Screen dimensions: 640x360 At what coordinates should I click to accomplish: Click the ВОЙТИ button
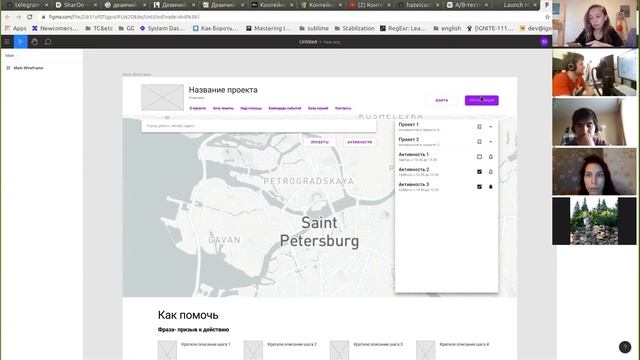pos(442,100)
